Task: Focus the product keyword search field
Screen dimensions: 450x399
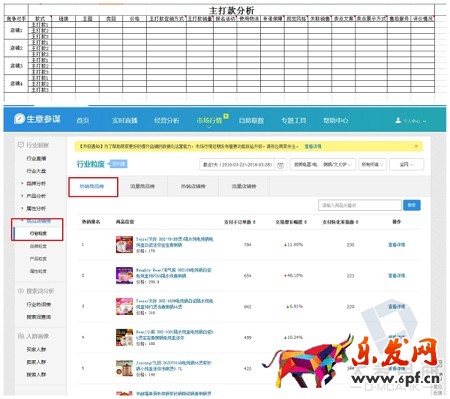Action: (x=360, y=205)
